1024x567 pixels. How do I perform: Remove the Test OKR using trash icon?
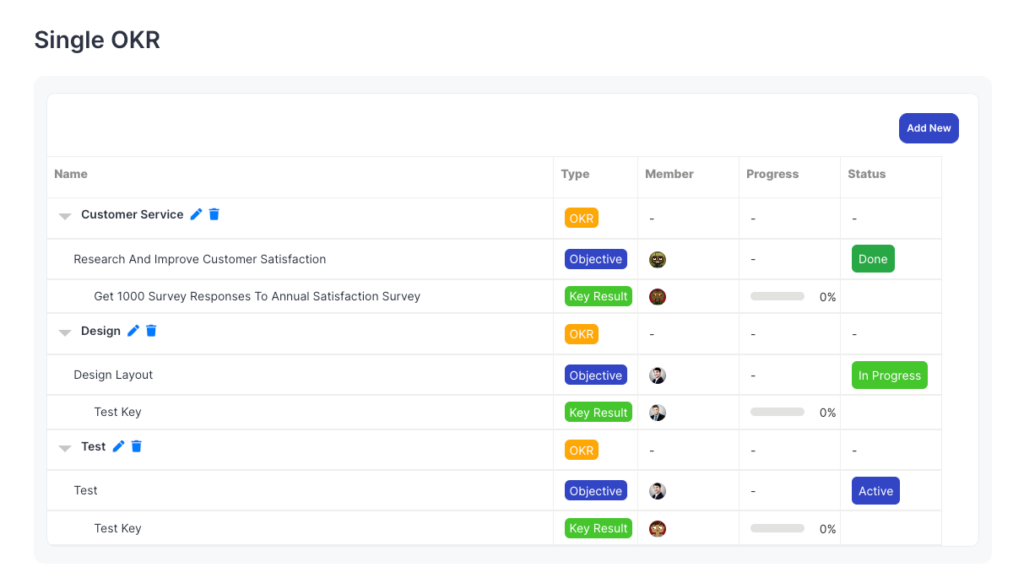coord(136,447)
